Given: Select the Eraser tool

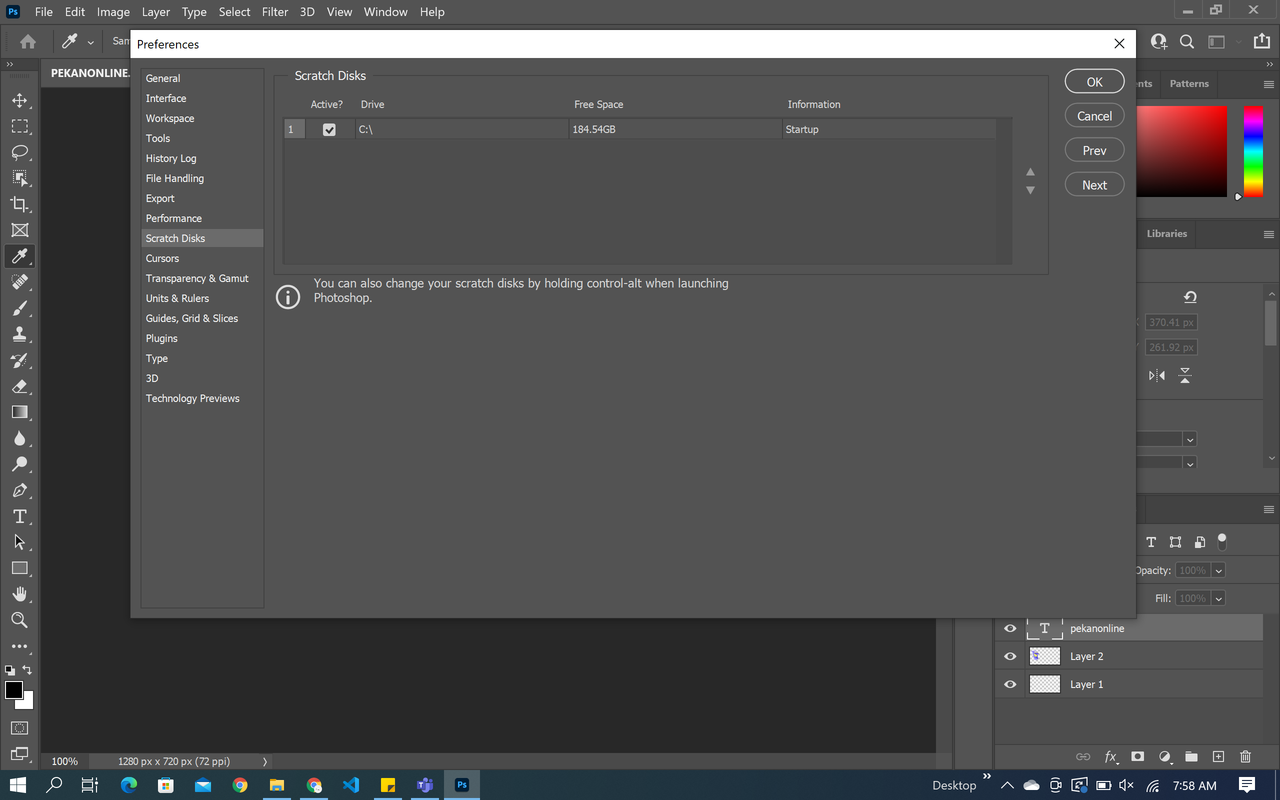Looking at the screenshot, I should coord(19,386).
